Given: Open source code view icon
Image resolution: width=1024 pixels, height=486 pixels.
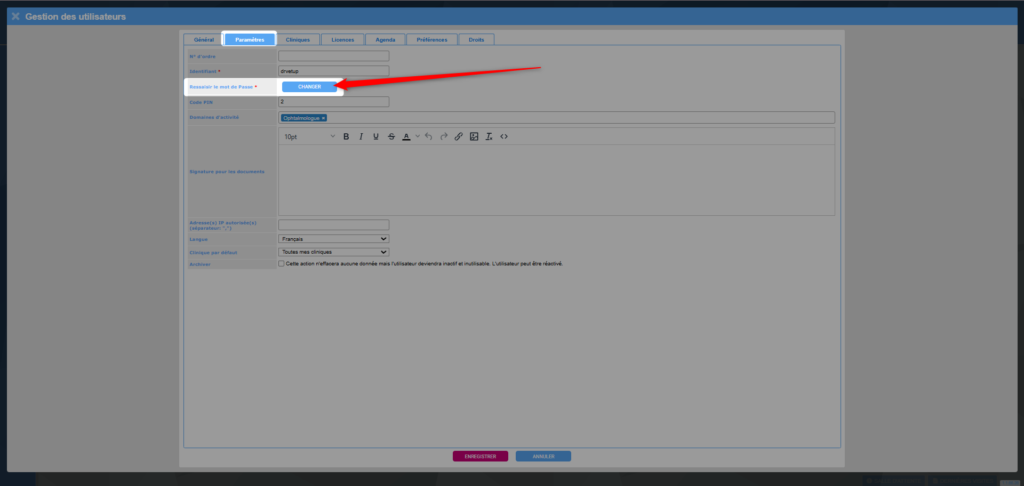Looking at the screenshot, I should click(x=504, y=136).
